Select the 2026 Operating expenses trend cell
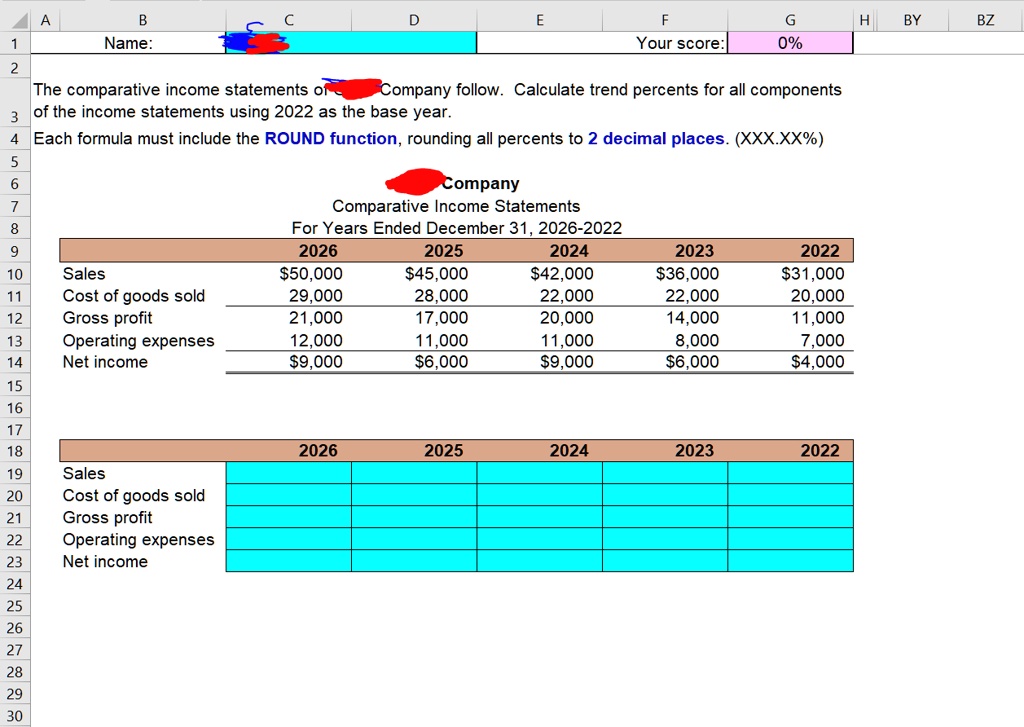This screenshot has height=727, width=1024. click(x=289, y=540)
